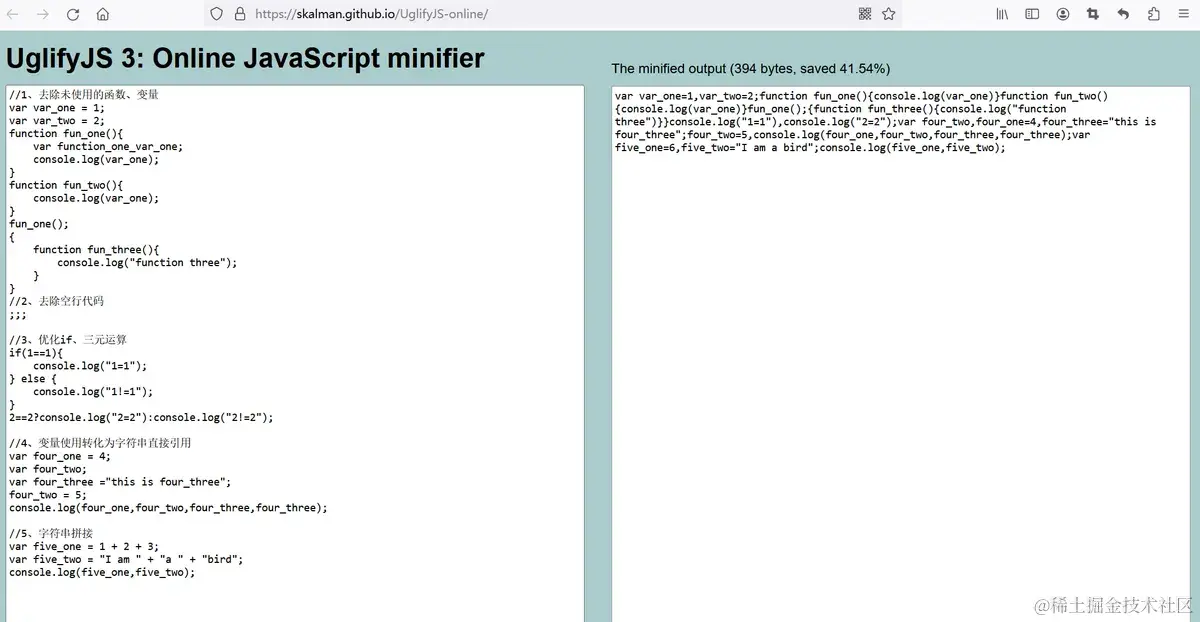Open the extensions puzzle menu
This screenshot has height=622, width=1200.
click(x=1154, y=14)
